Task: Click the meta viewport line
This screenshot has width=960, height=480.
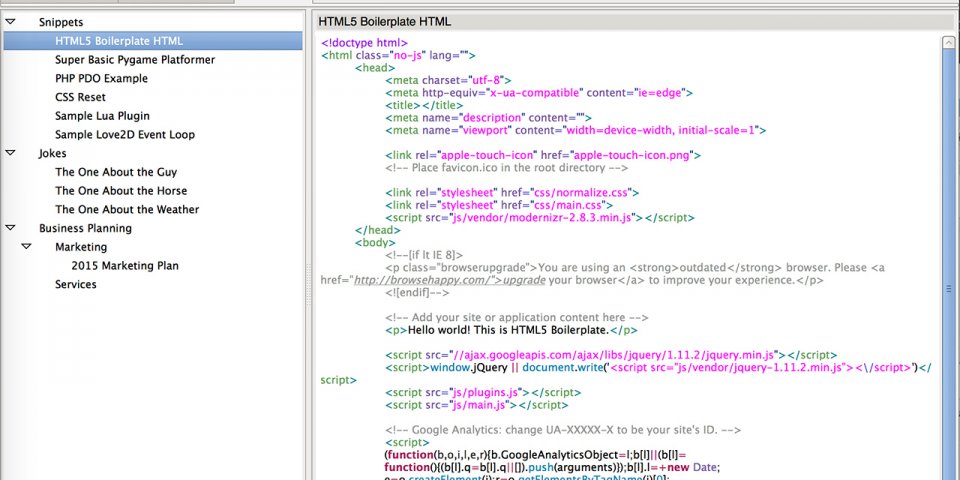Action: tap(576, 130)
